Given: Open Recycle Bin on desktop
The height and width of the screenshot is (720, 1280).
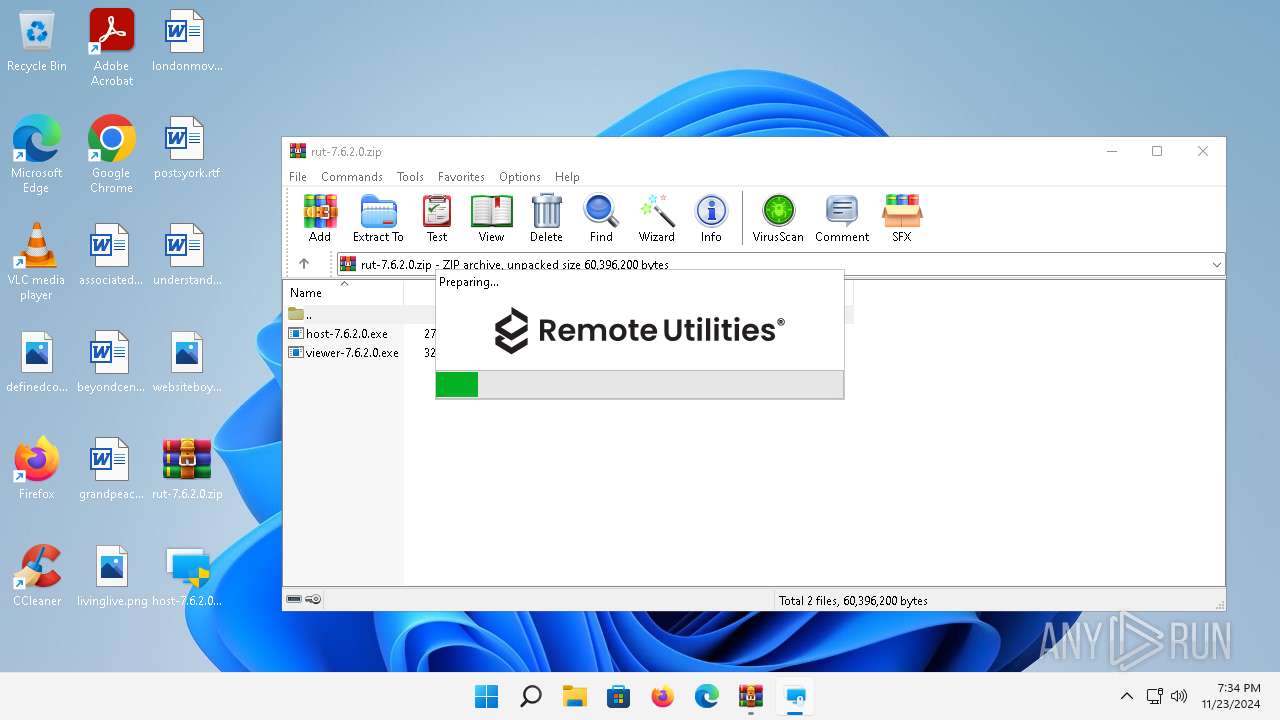Looking at the screenshot, I should click(x=37, y=41).
